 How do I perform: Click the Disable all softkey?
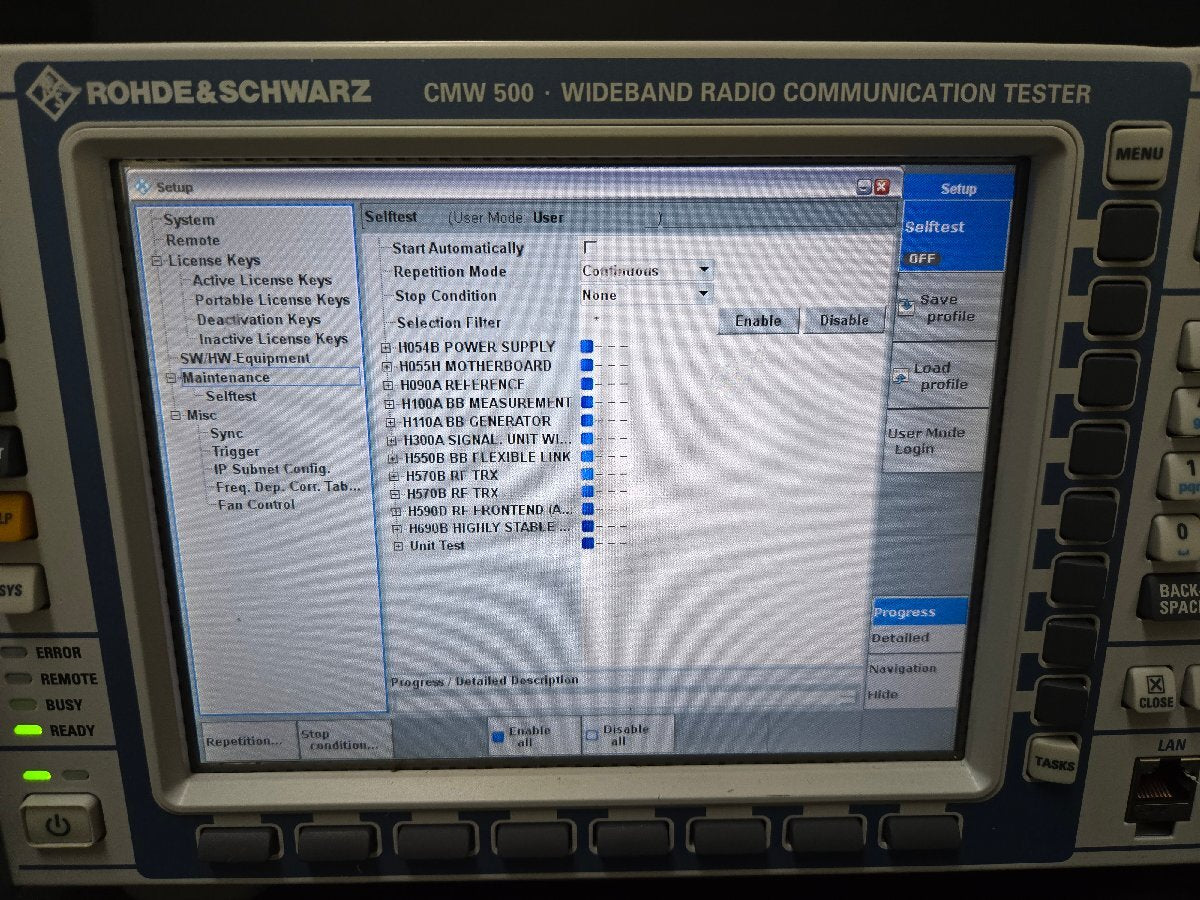pyautogui.click(x=628, y=735)
